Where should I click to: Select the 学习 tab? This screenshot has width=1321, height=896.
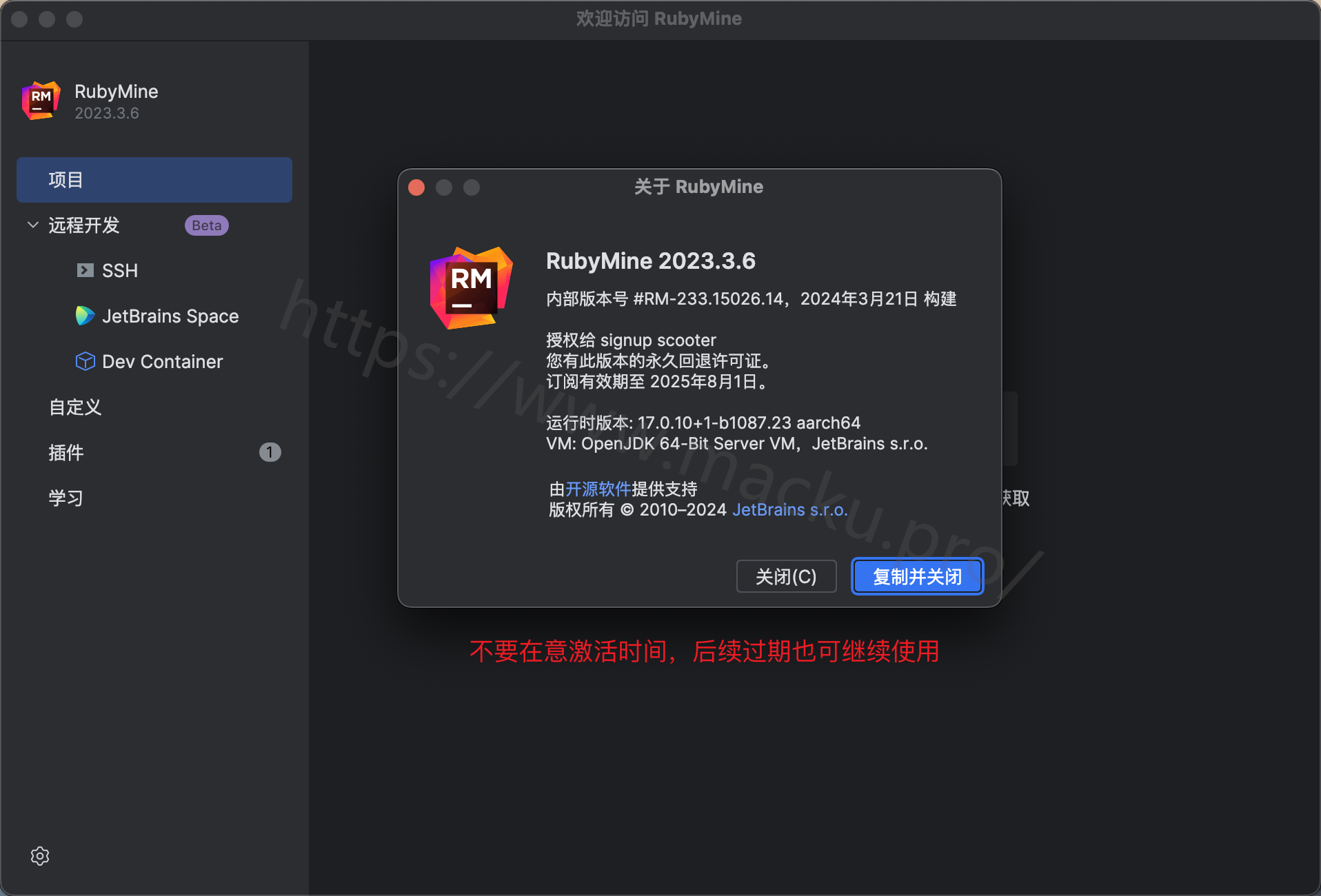point(66,498)
